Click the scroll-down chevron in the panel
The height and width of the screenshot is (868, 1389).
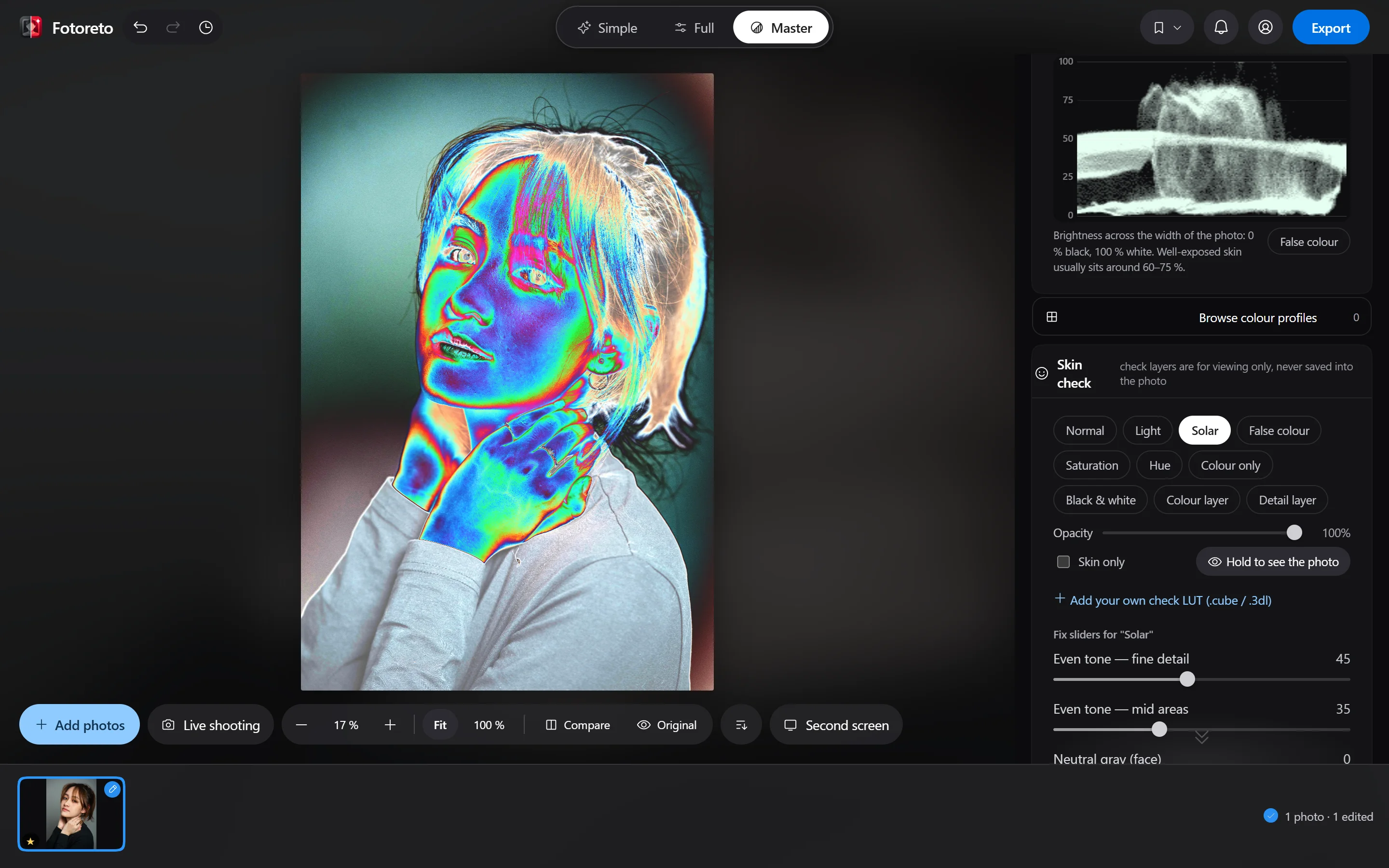point(1201,737)
